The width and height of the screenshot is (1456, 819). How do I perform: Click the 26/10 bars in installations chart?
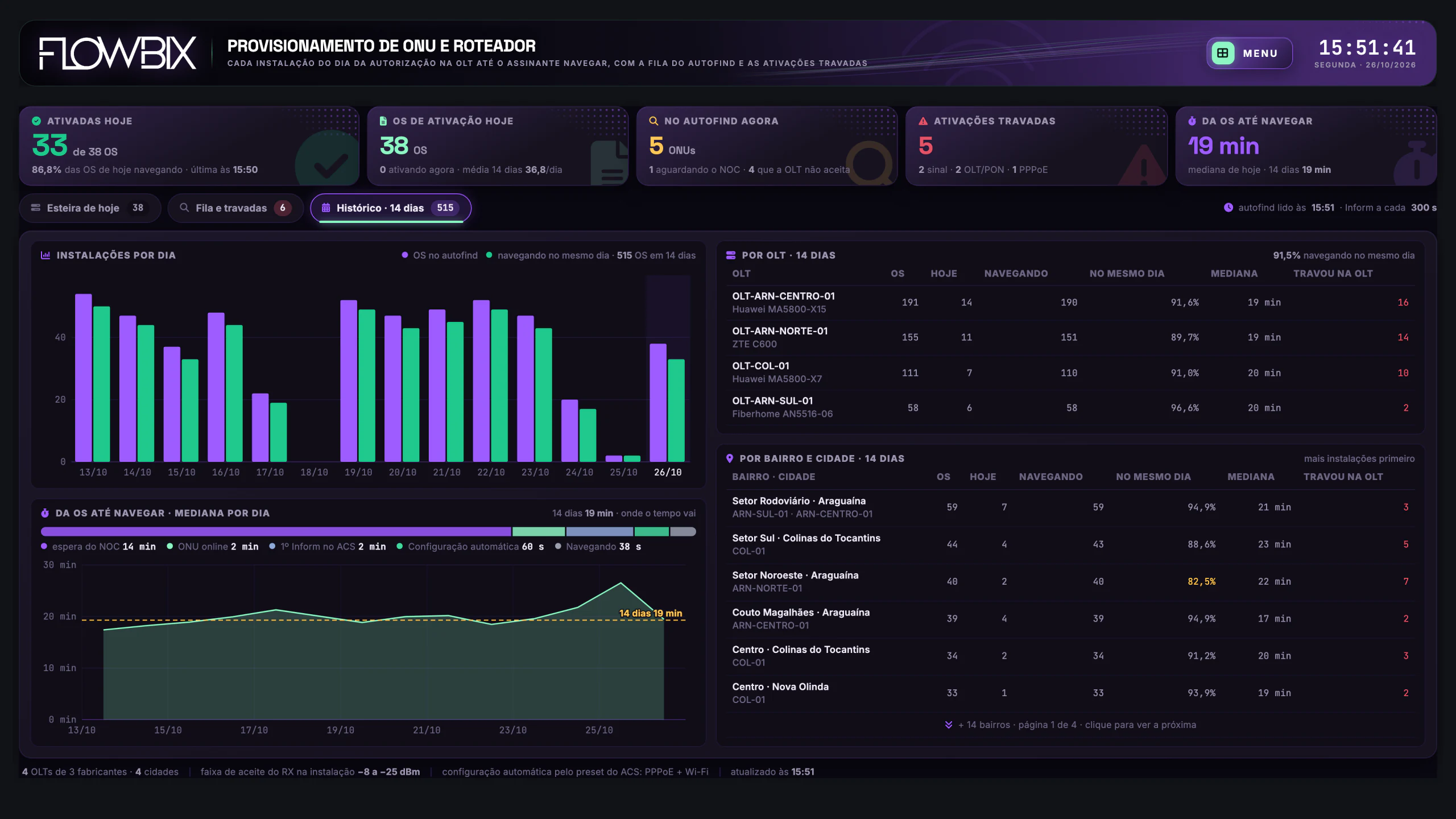(x=668, y=403)
